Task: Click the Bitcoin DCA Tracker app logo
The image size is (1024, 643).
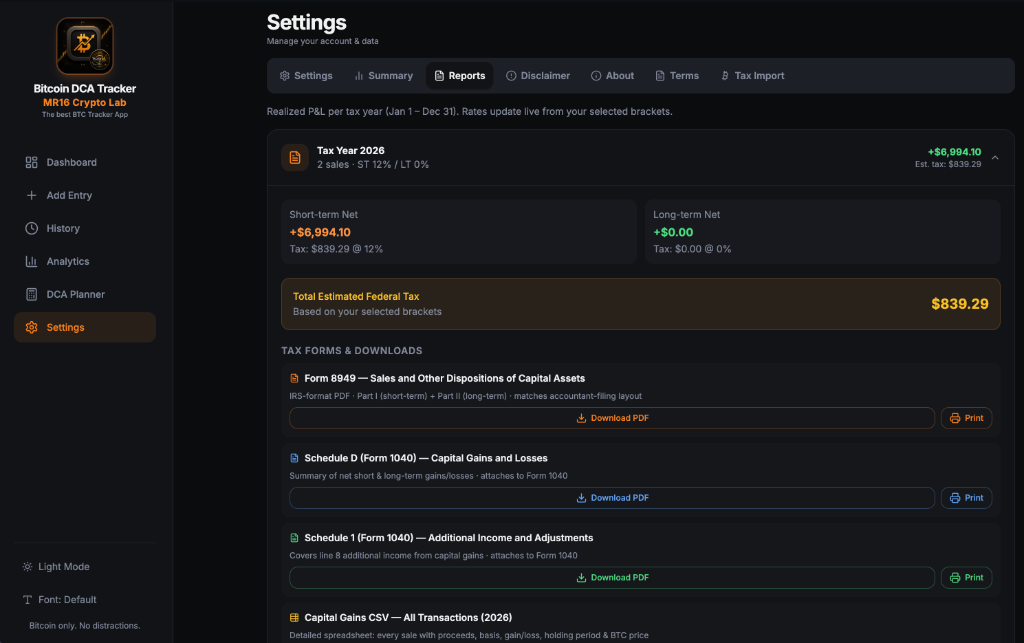Action: tap(85, 46)
